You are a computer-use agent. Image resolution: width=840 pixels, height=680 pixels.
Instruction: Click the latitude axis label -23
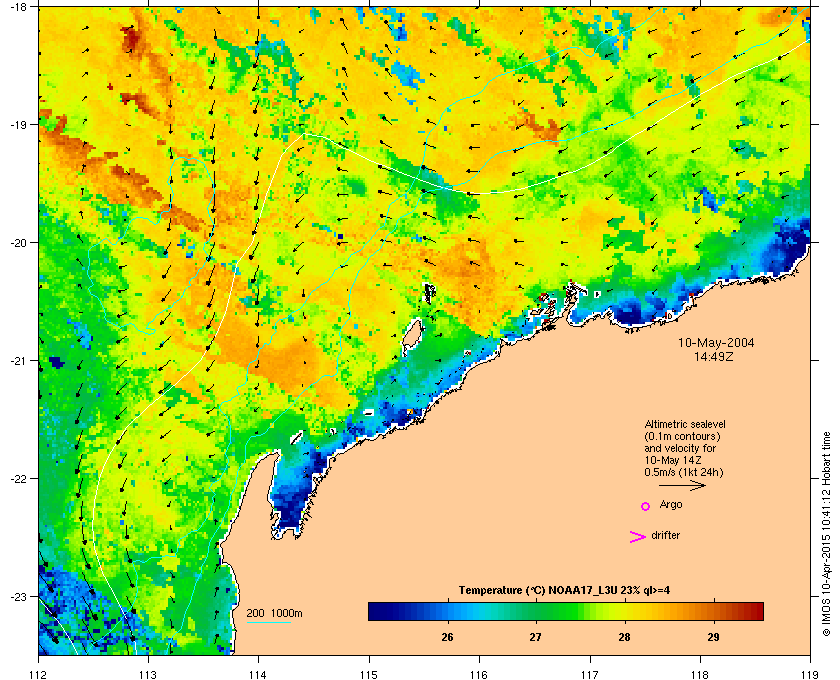pos(19,596)
